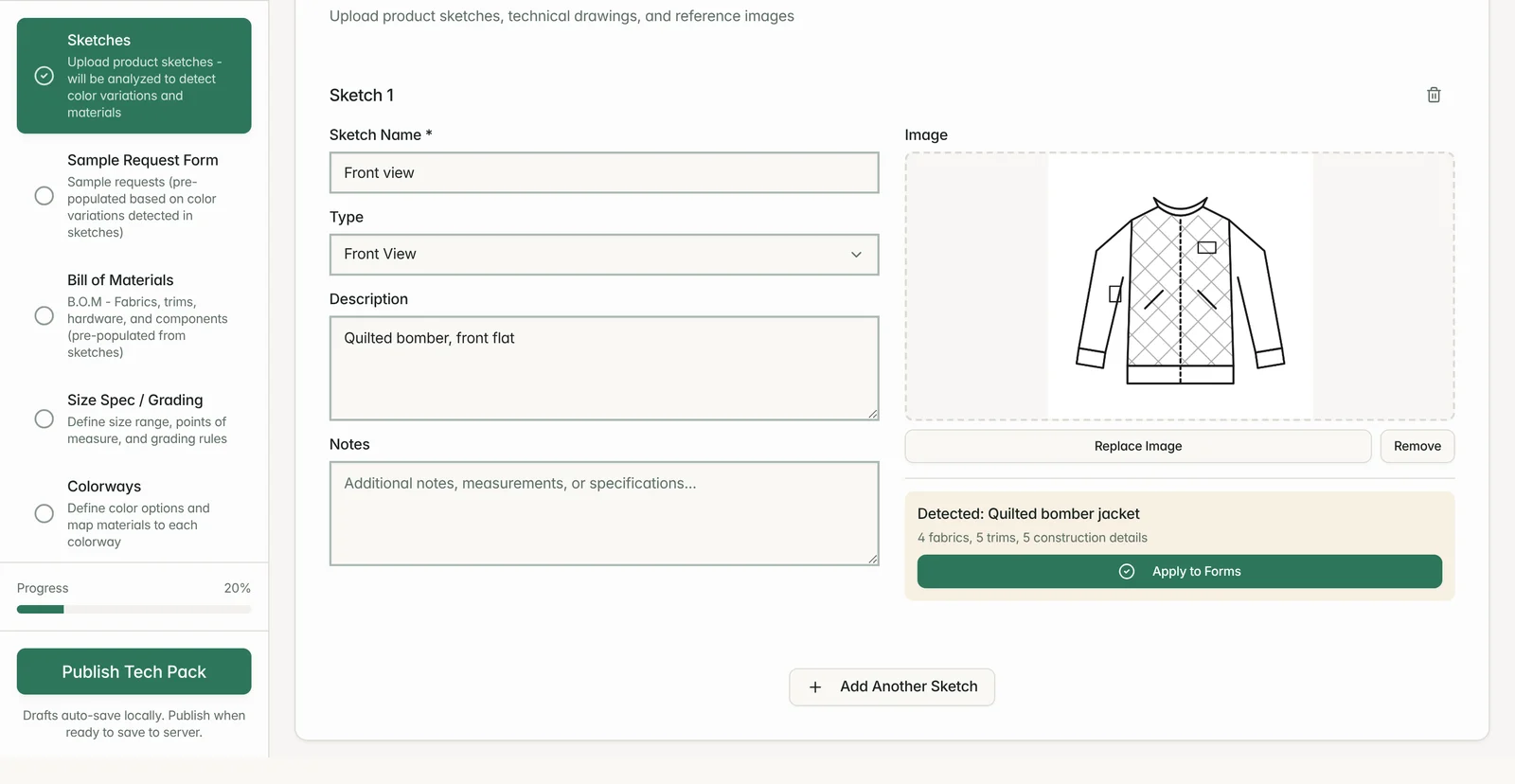Open the Sketches step in sidebar

134,76
